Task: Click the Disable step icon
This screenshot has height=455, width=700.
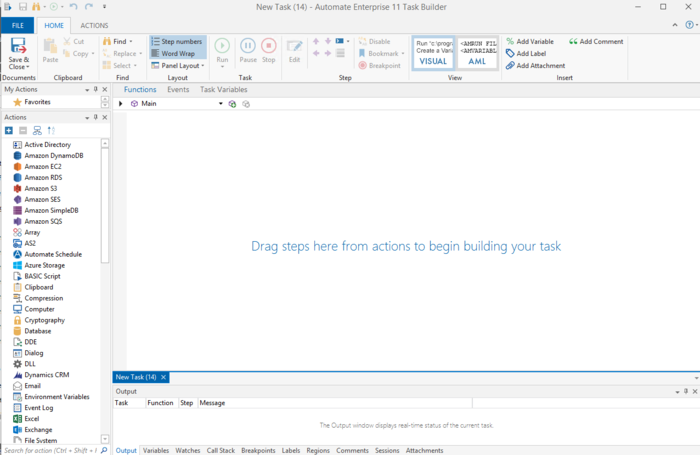Action: coord(362,41)
